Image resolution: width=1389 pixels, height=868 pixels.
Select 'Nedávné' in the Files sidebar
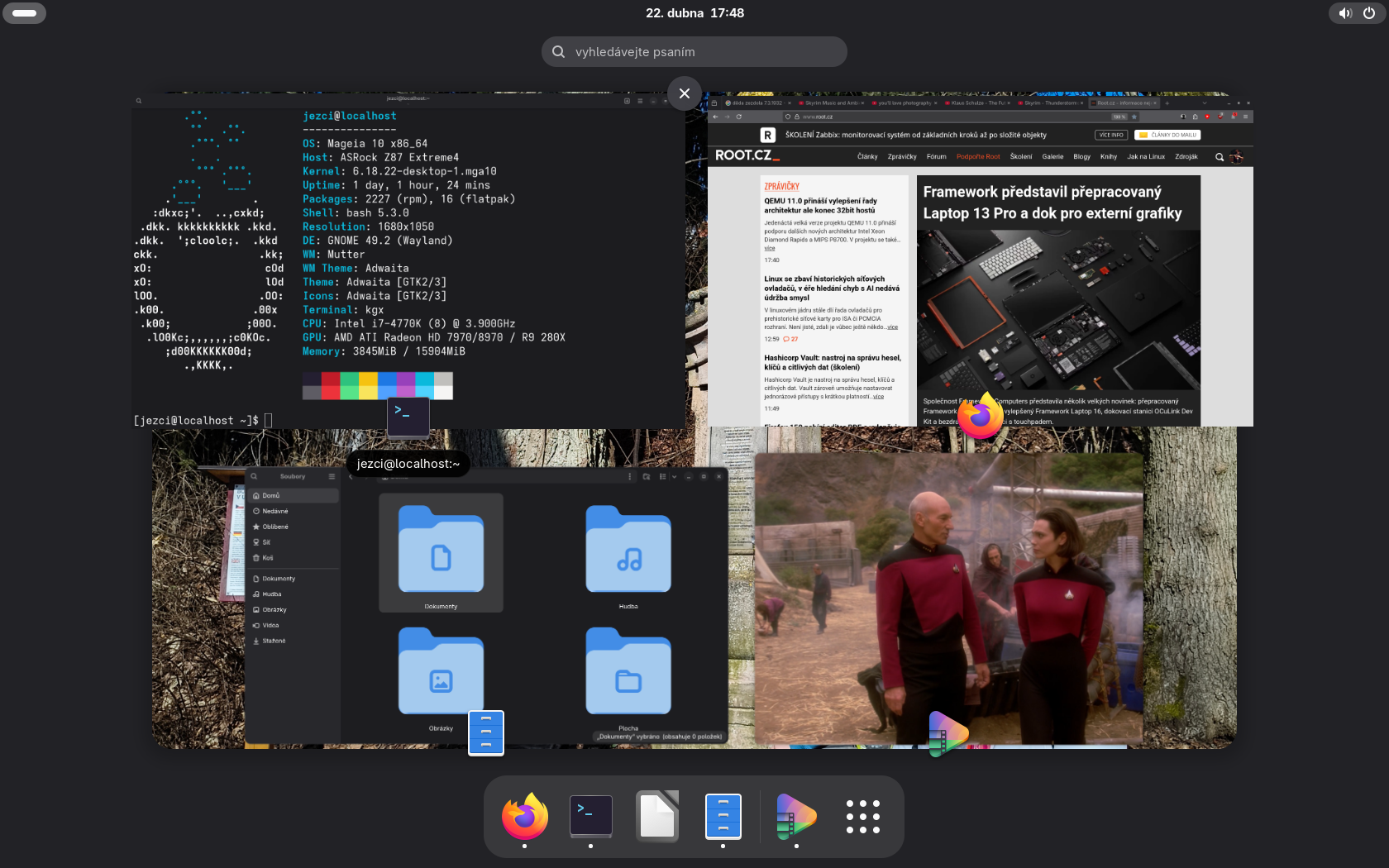294,511
